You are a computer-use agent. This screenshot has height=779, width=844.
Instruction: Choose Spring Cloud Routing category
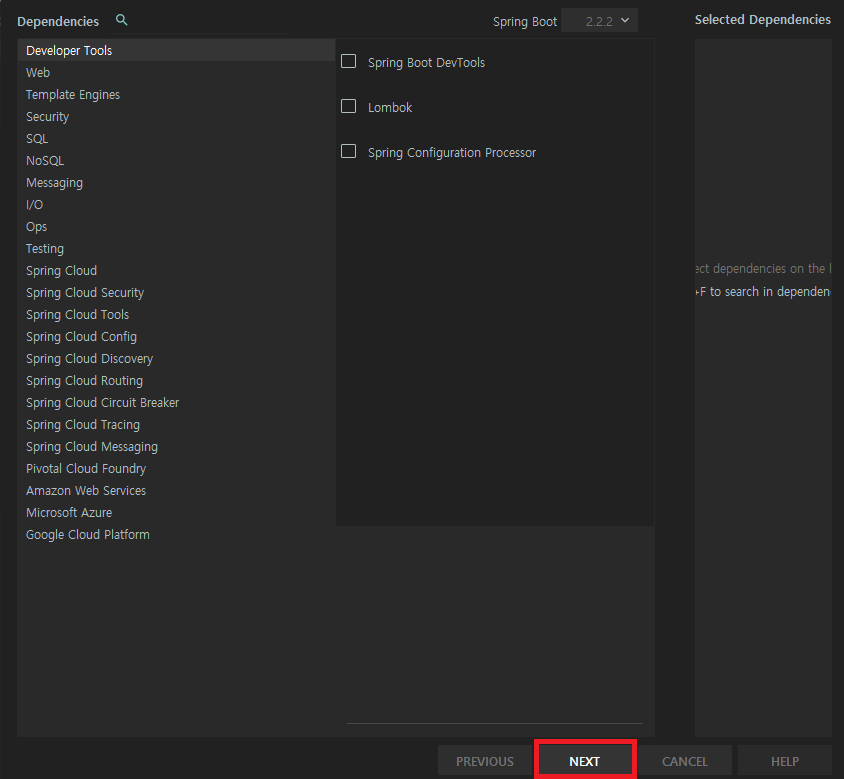click(177, 381)
